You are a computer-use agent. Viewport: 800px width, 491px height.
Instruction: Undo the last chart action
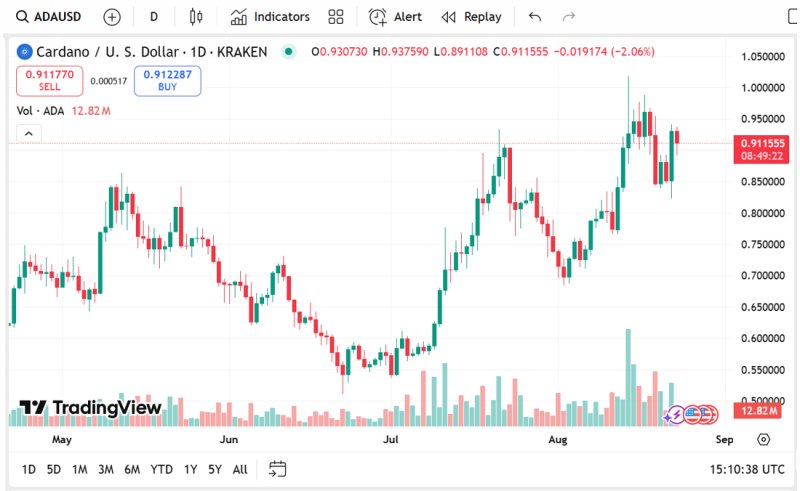(535, 17)
